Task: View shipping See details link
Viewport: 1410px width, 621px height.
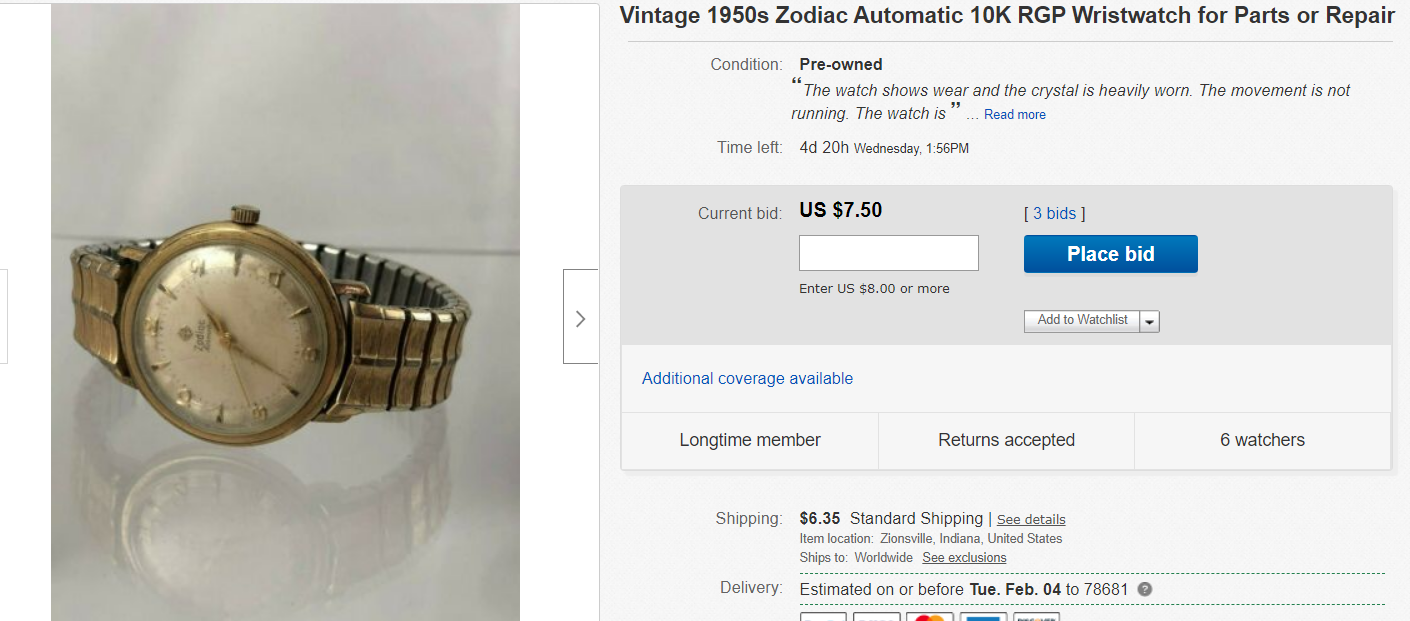Action: pyautogui.click(x=1031, y=519)
